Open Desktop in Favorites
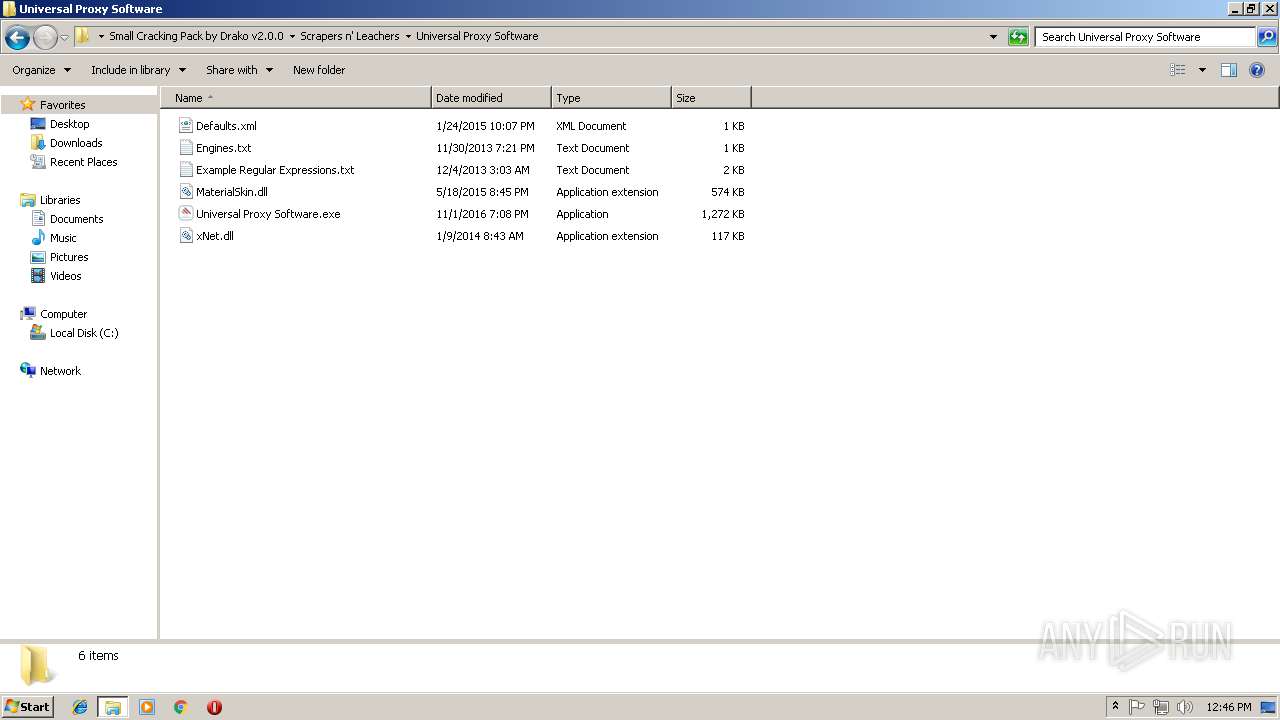This screenshot has width=1280, height=720. [69, 124]
